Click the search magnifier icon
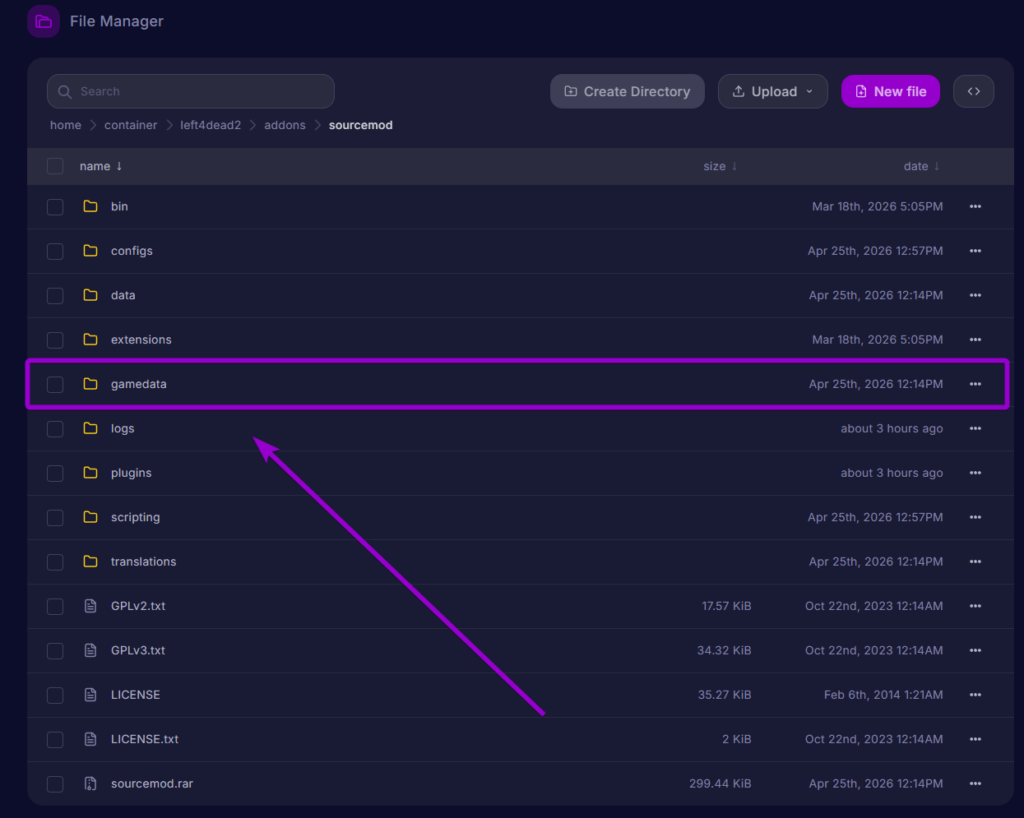 tap(64, 91)
